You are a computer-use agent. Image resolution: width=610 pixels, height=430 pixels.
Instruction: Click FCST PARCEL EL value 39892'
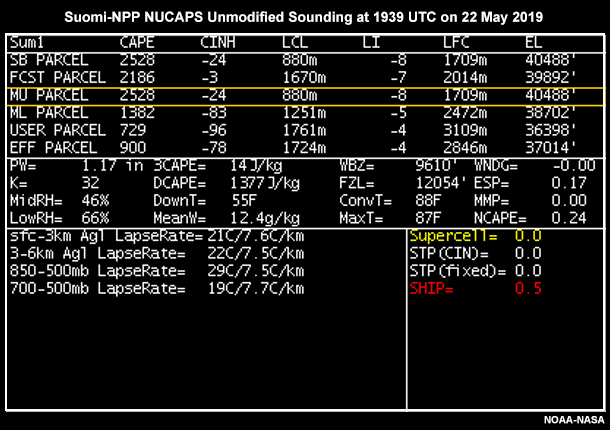pos(550,78)
